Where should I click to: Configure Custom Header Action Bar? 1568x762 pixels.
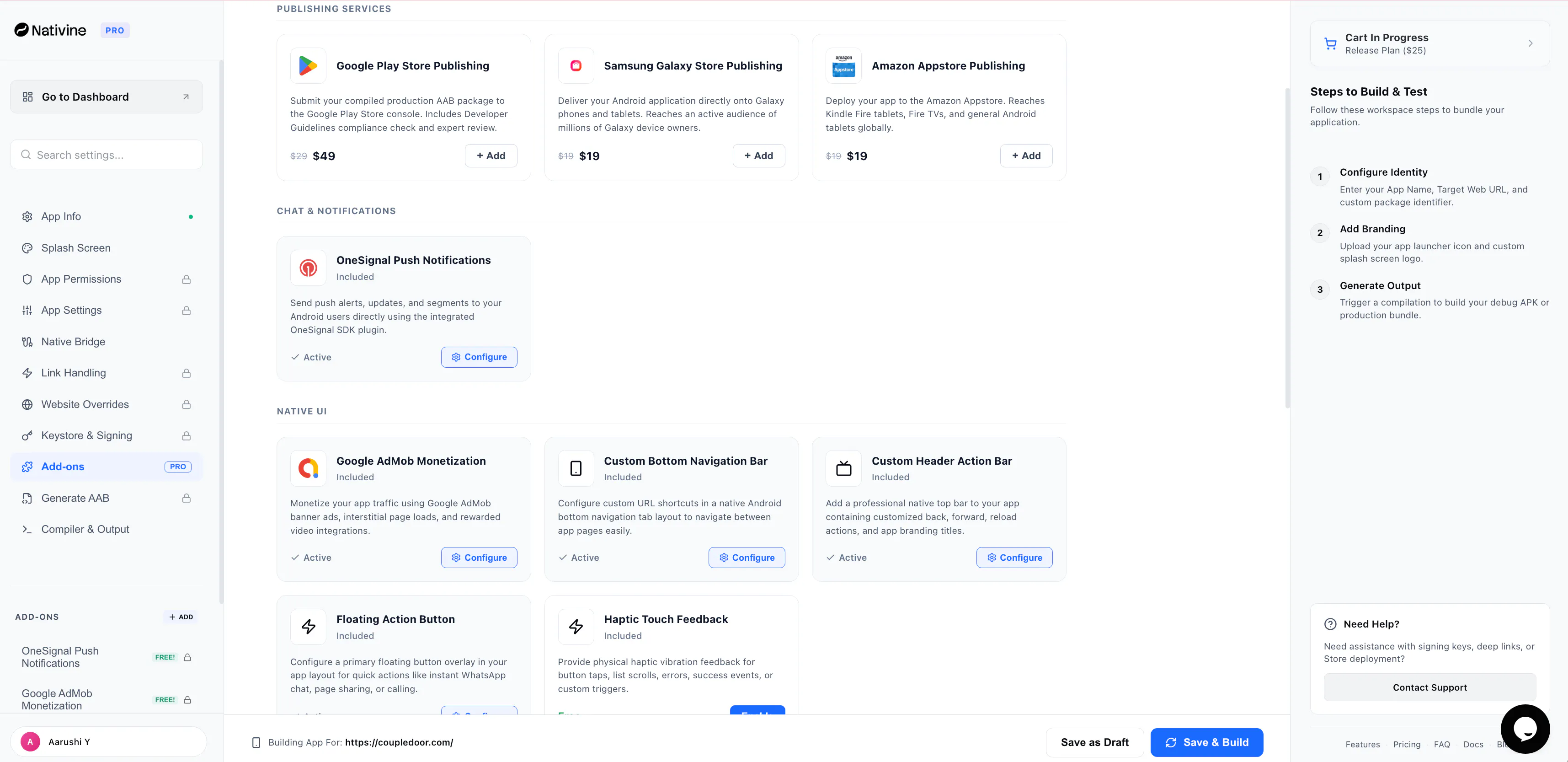(1015, 558)
